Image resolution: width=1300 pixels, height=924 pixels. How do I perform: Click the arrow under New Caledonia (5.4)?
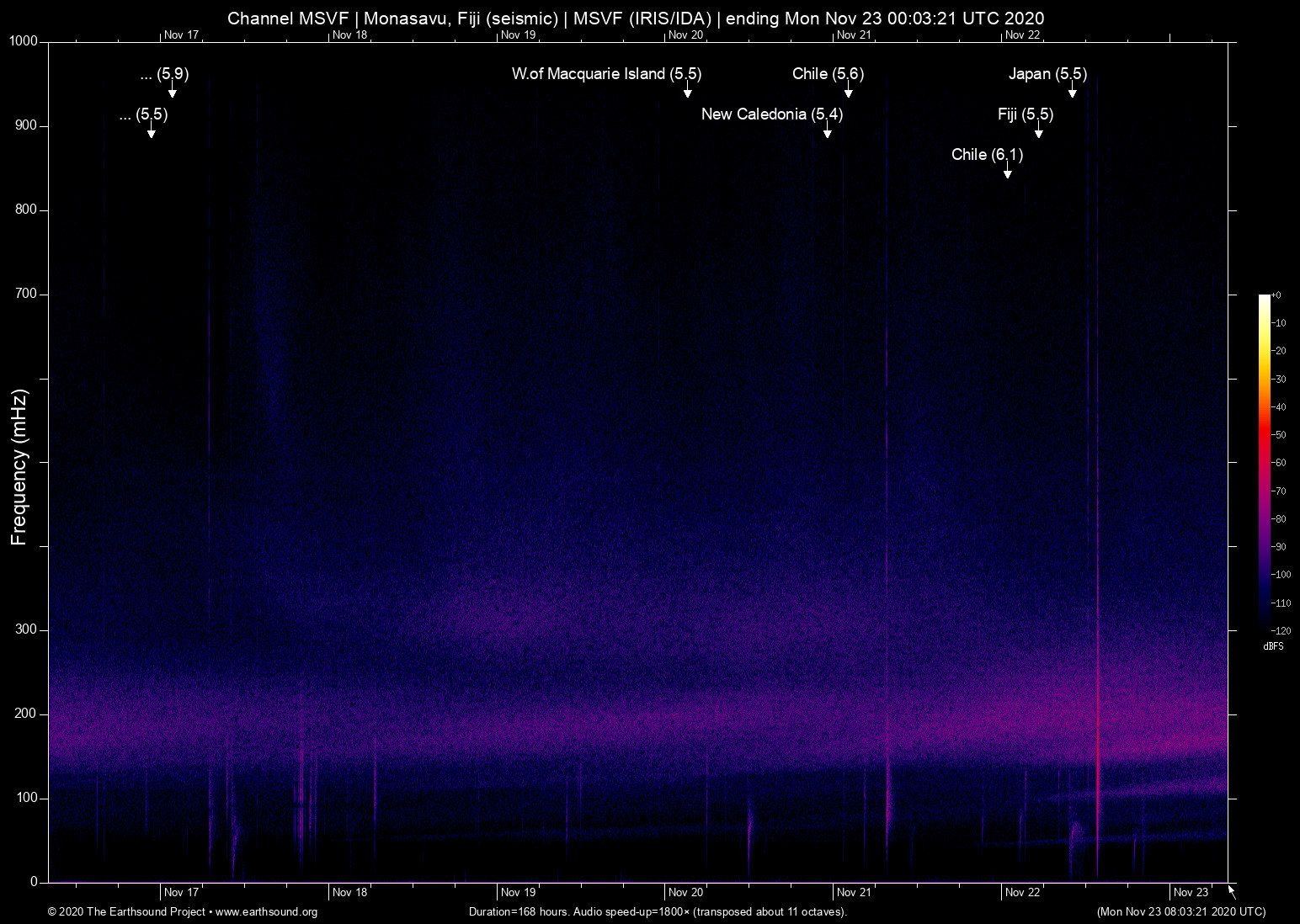click(x=827, y=131)
